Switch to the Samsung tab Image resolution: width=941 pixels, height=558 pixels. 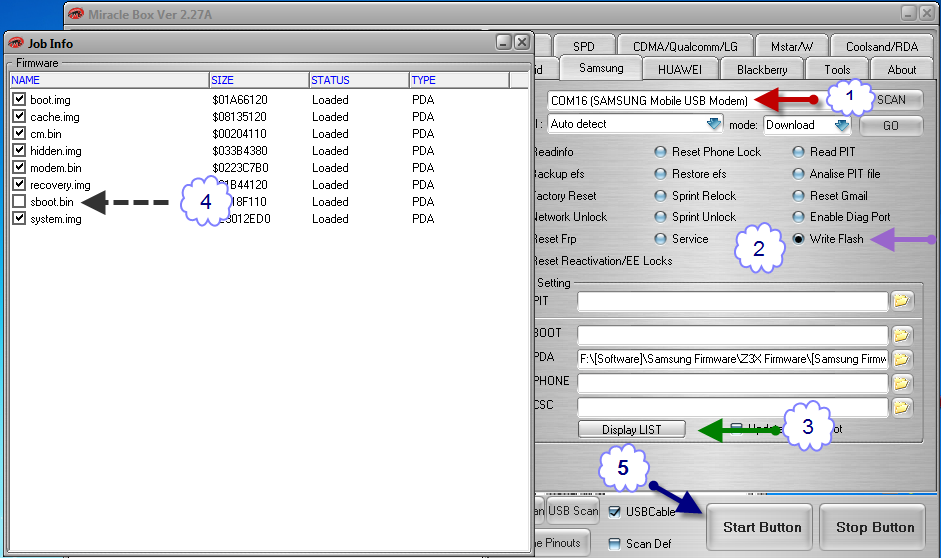(601, 68)
